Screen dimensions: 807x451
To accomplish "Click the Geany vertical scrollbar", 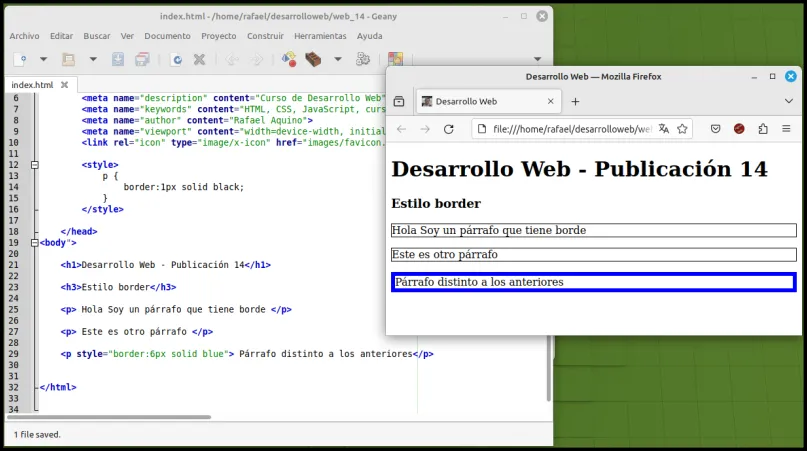I will point(549,369).
